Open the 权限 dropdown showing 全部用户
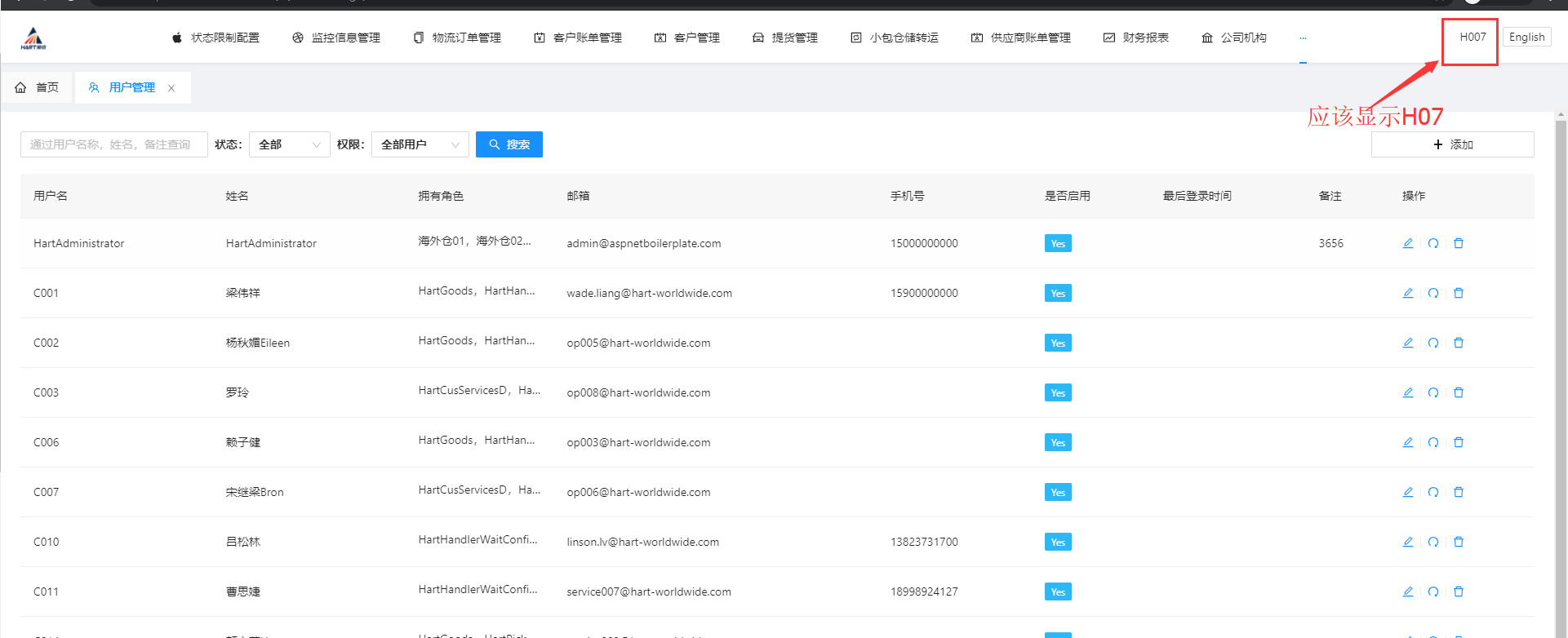This screenshot has height=638, width=1568. click(x=420, y=144)
